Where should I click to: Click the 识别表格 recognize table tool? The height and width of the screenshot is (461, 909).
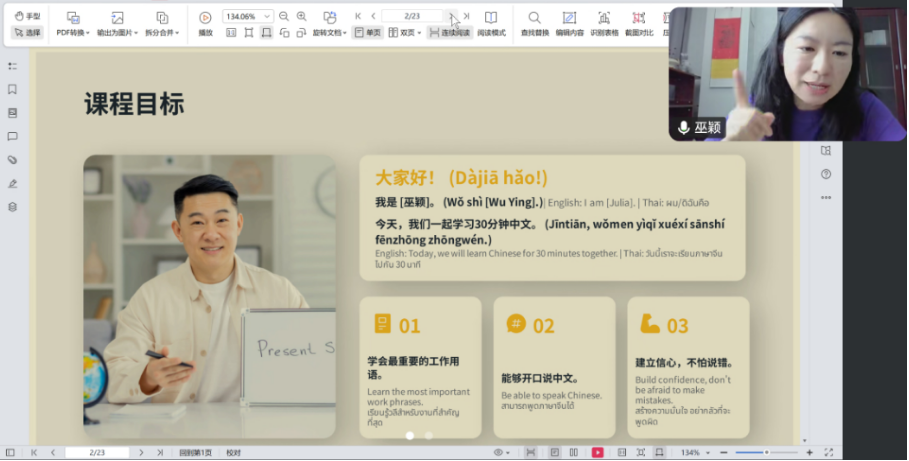[604, 24]
